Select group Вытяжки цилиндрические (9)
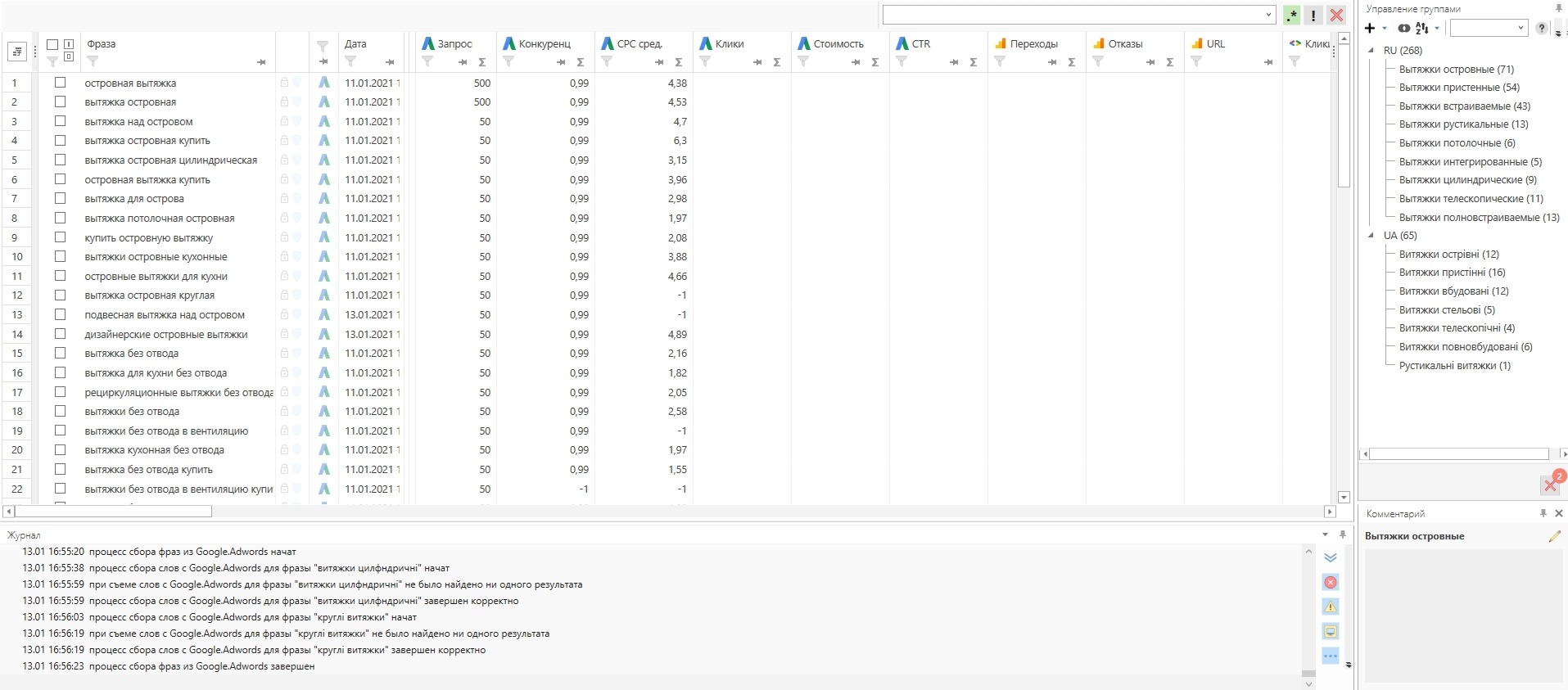 coord(1468,179)
